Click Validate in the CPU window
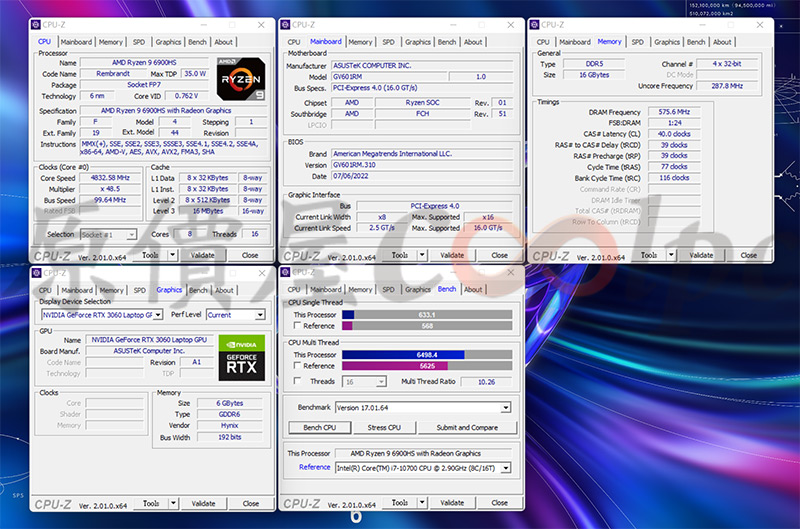 click(x=202, y=255)
